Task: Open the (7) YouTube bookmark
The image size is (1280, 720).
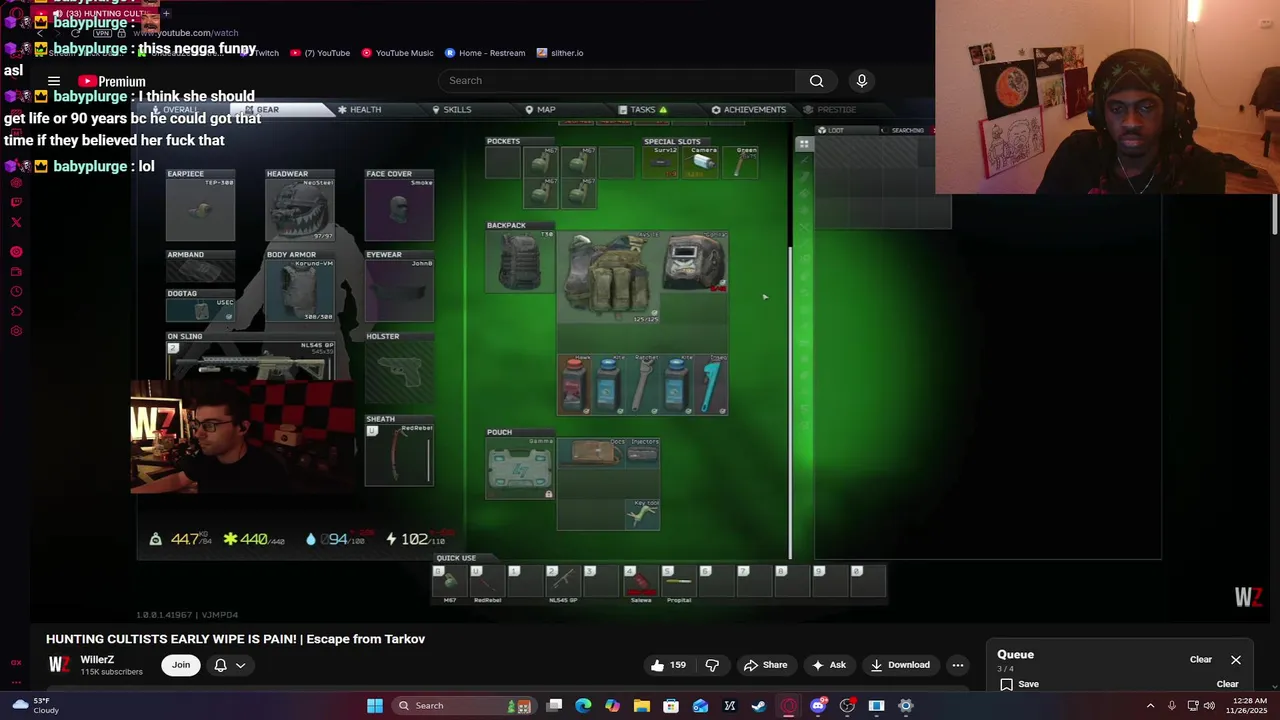Action: 320,53
